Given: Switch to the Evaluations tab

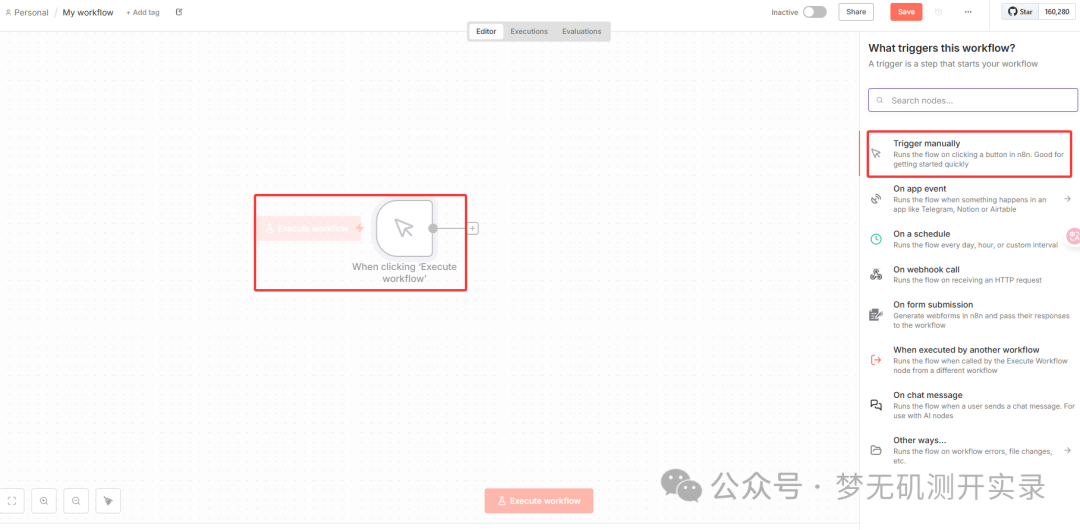Looking at the screenshot, I should coord(581,31).
